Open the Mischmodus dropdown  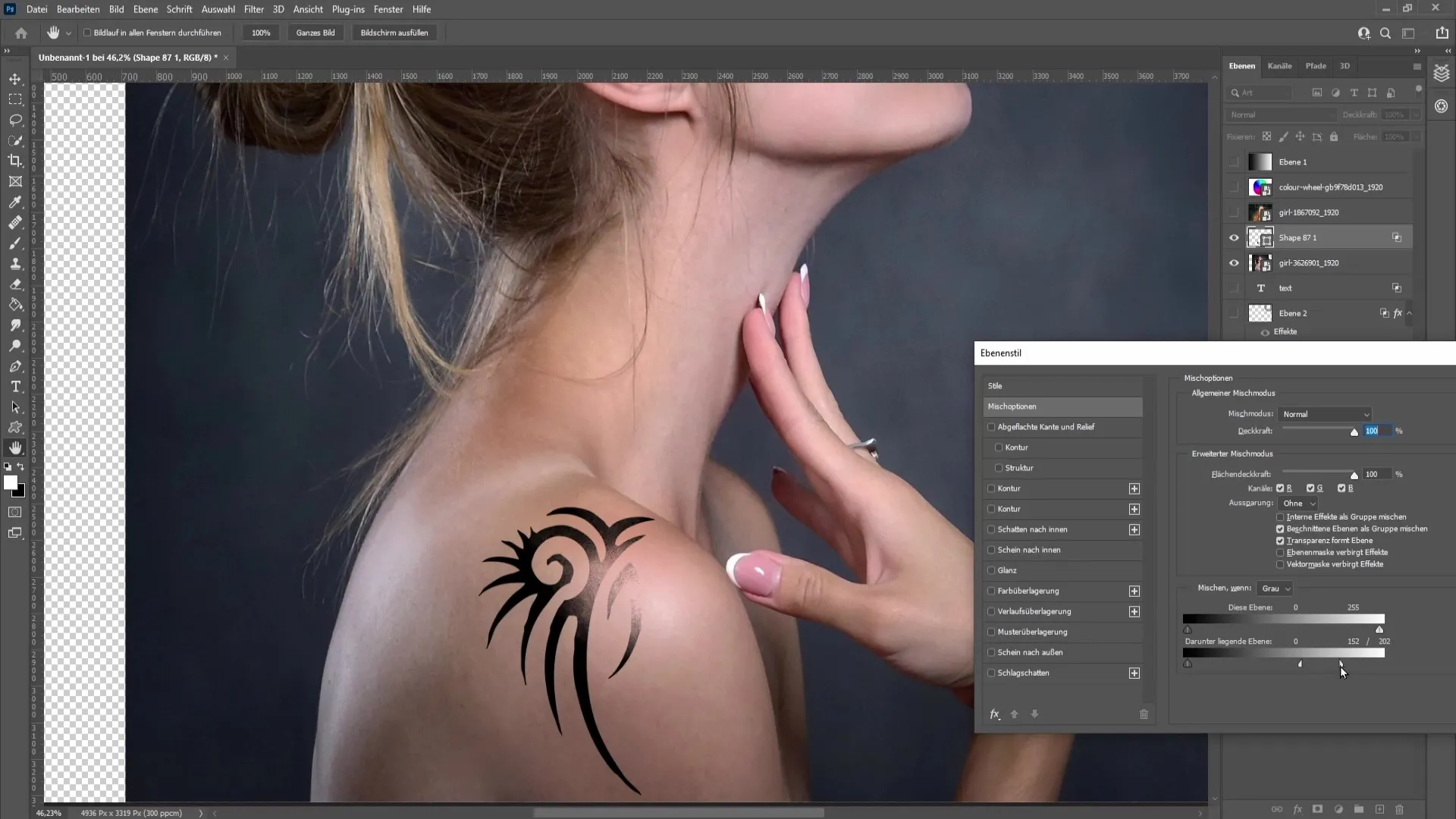[1325, 414]
